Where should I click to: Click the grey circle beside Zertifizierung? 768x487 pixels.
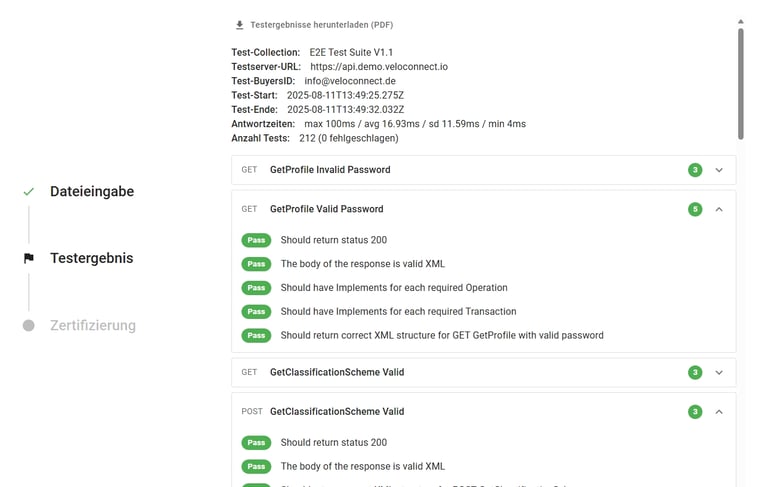pos(29,325)
